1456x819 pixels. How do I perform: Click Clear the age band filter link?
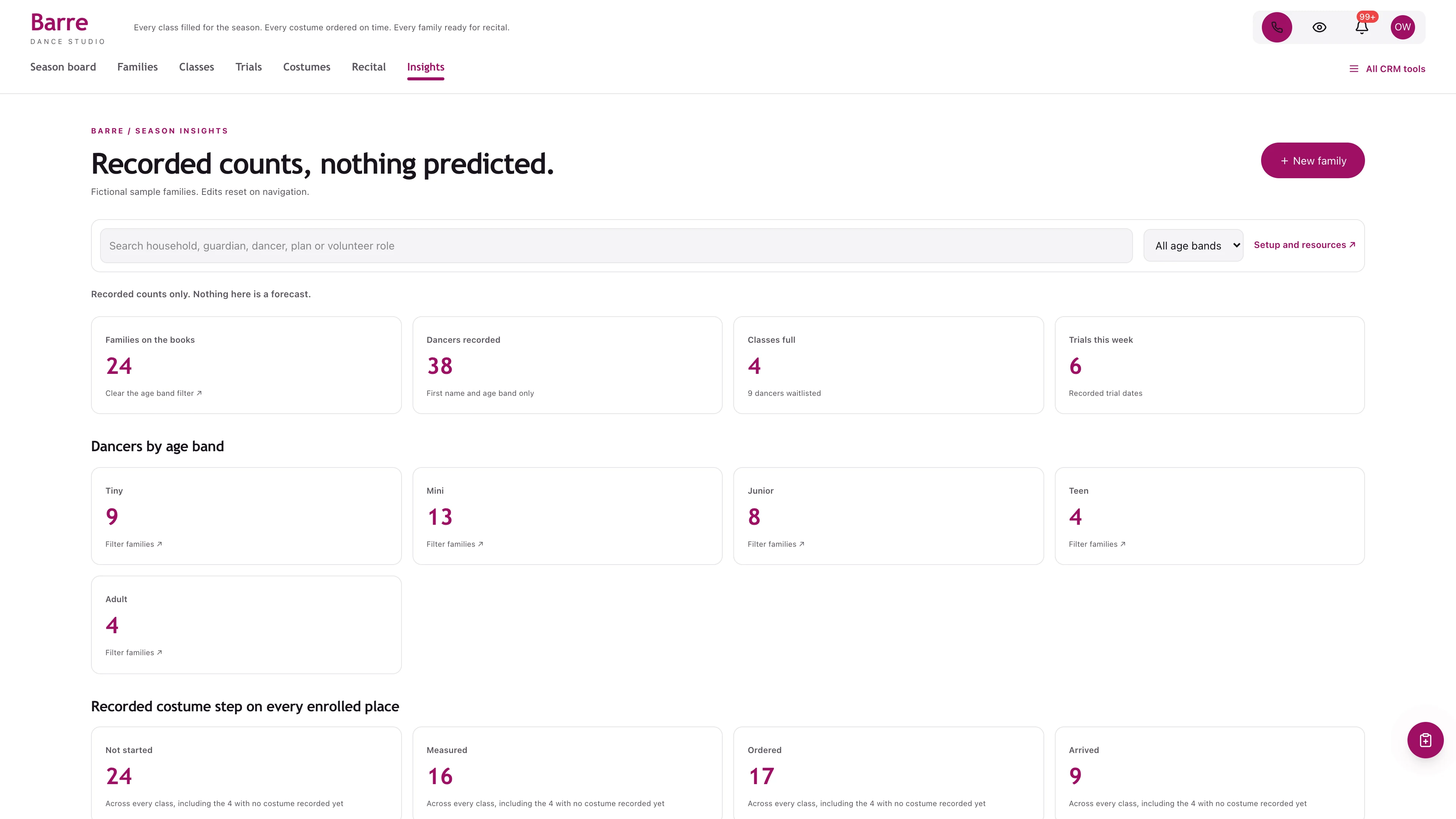154,394
